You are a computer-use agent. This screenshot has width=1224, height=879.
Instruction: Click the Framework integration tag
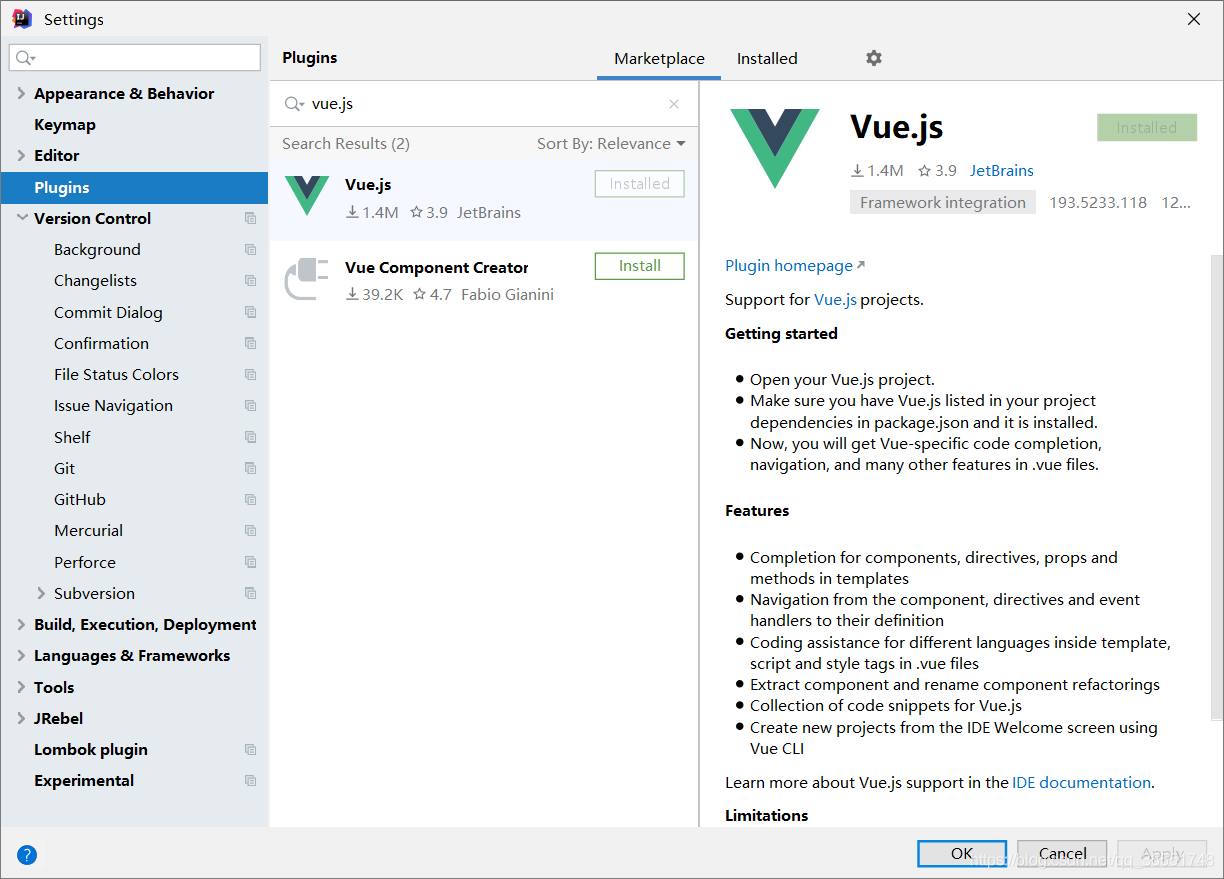tap(943, 202)
